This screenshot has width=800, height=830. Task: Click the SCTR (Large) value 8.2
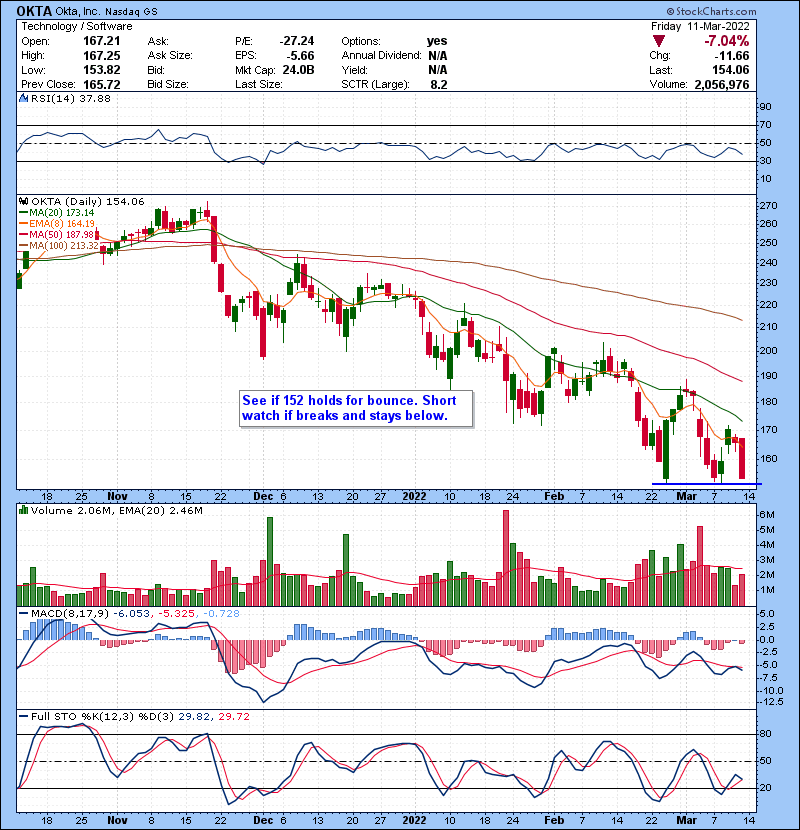coord(439,85)
